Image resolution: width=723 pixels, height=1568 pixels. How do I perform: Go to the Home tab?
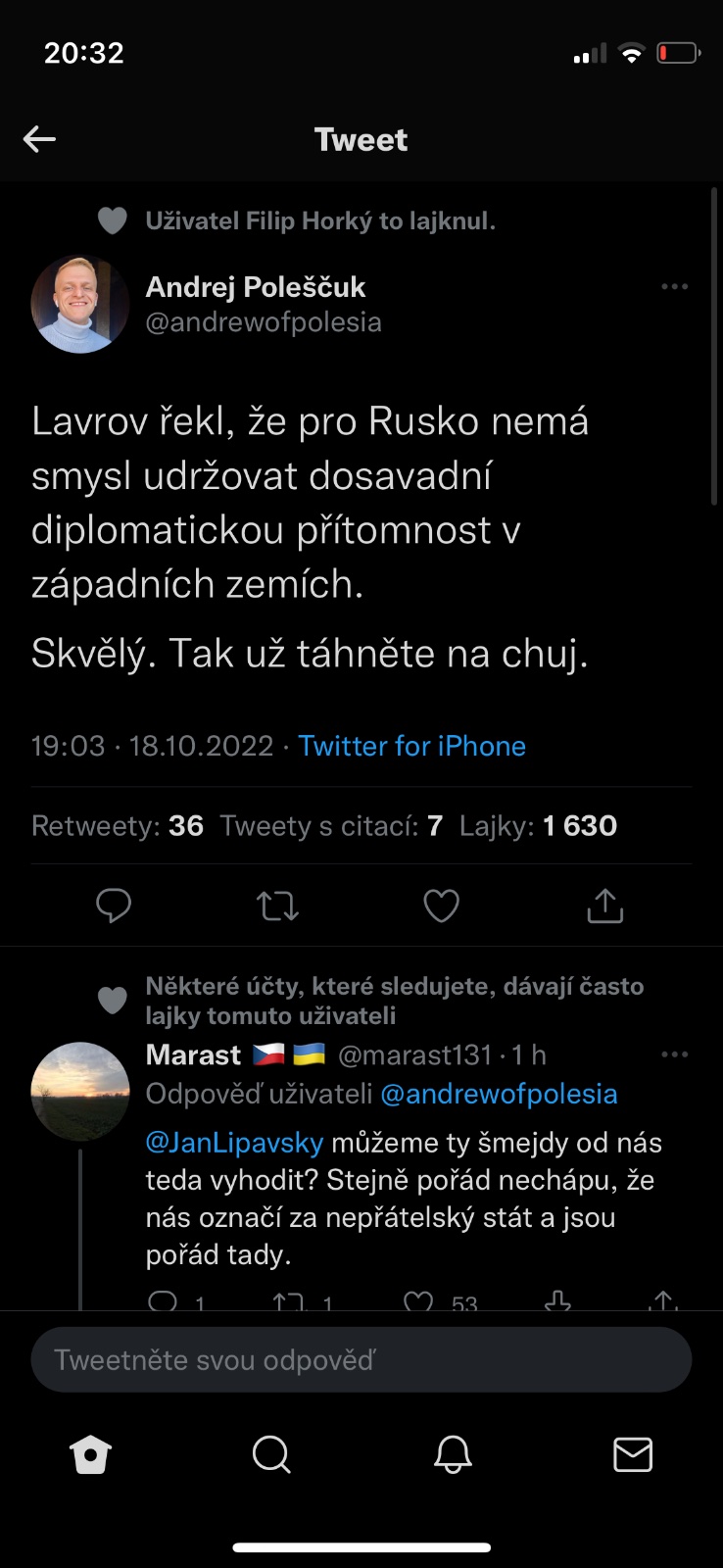(x=90, y=1455)
